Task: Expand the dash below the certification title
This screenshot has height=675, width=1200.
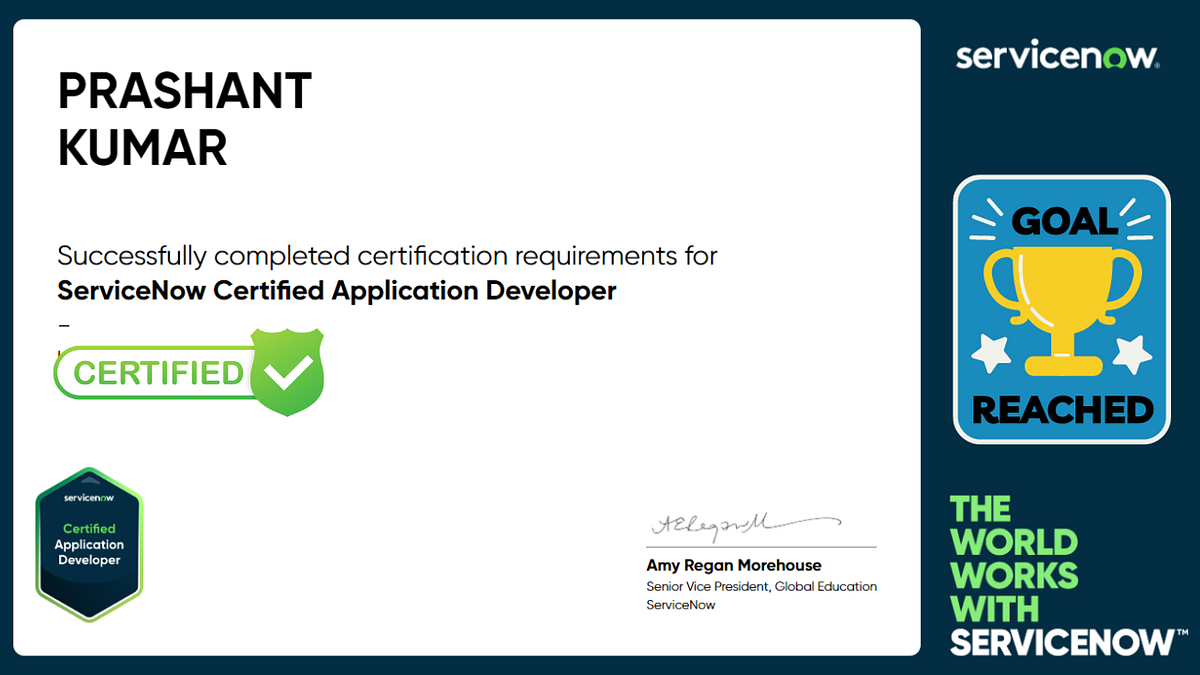Action: (x=64, y=324)
